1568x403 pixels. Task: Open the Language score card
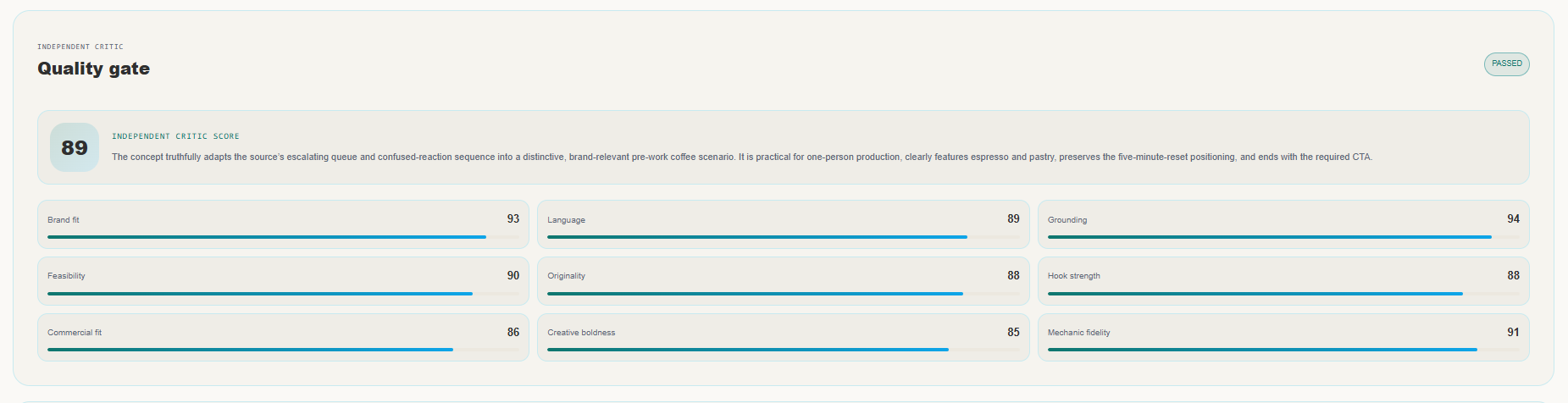783,224
